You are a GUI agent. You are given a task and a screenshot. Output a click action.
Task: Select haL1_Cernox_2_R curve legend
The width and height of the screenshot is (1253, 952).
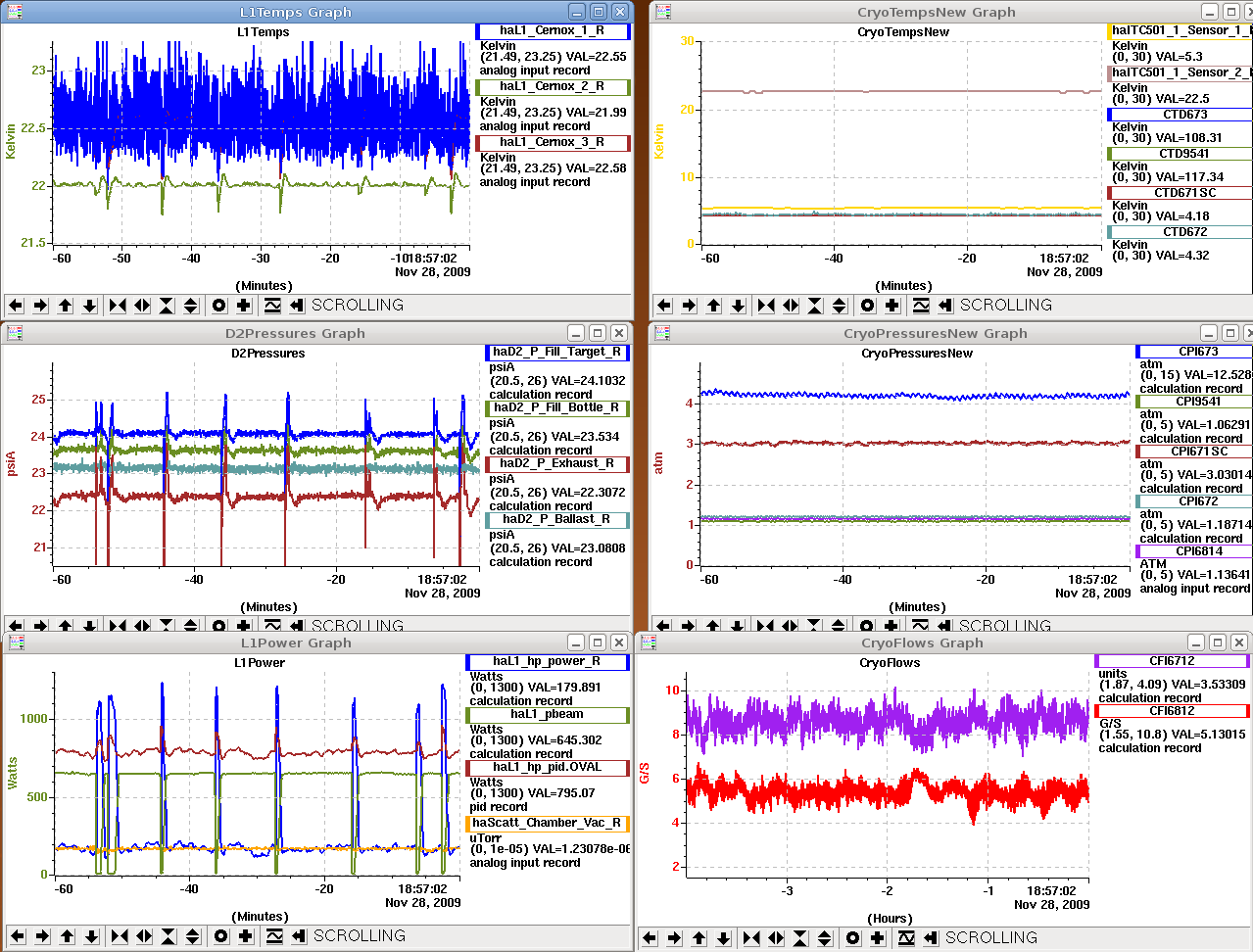tap(553, 87)
